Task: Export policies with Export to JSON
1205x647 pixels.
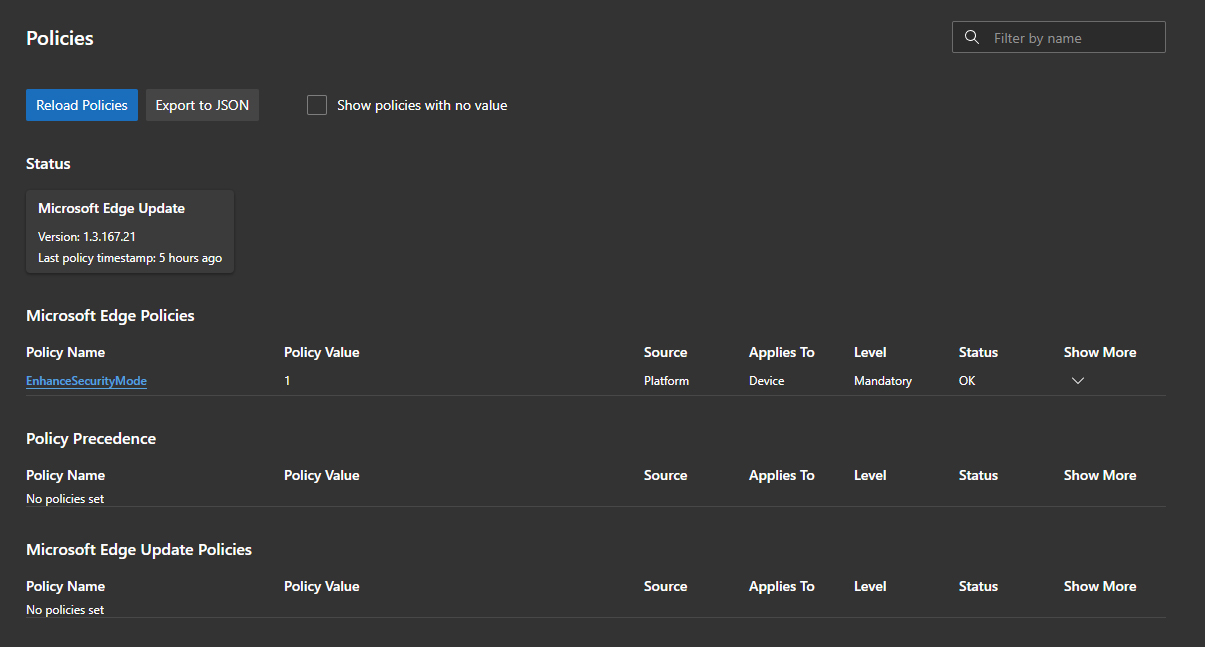Action: [x=202, y=105]
